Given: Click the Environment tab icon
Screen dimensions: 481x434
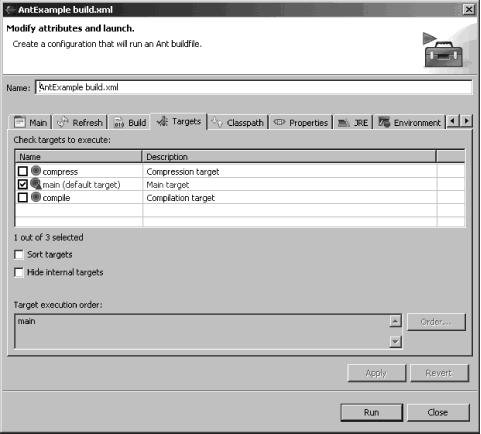Looking at the screenshot, I should 384,122.
